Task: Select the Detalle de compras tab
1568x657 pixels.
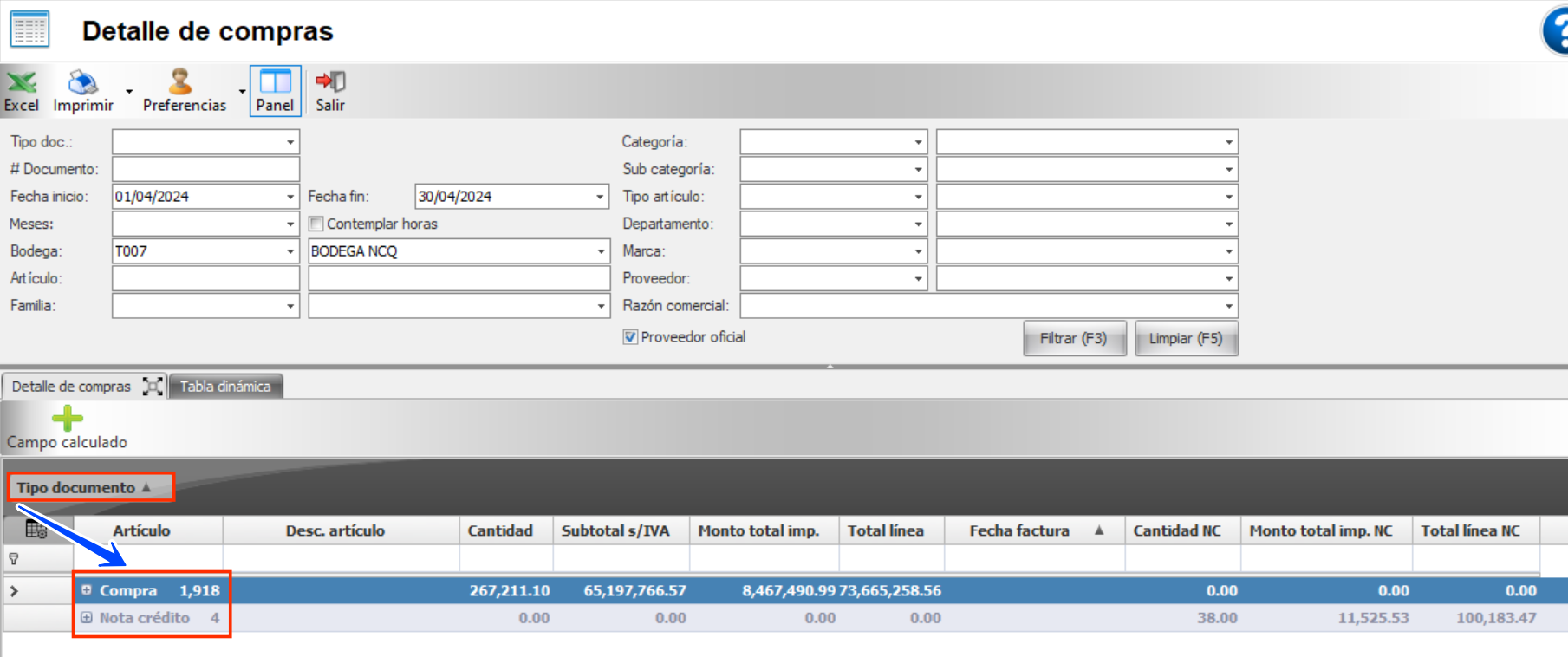Action: click(71, 387)
